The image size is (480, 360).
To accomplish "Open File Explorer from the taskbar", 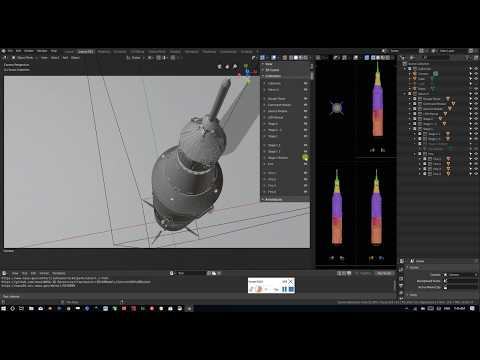I will (x=31, y=309).
